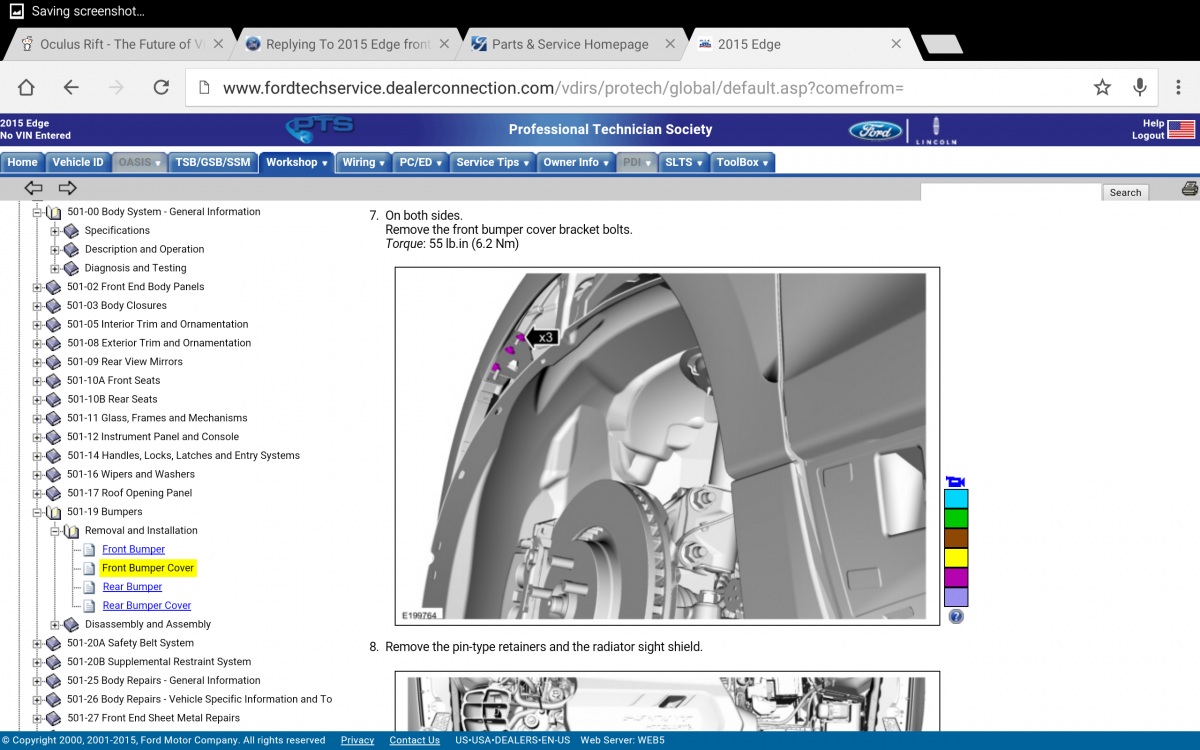1200x750 pixels.
Task: Click the blue help question mark icon
Action: click(956, 617)
